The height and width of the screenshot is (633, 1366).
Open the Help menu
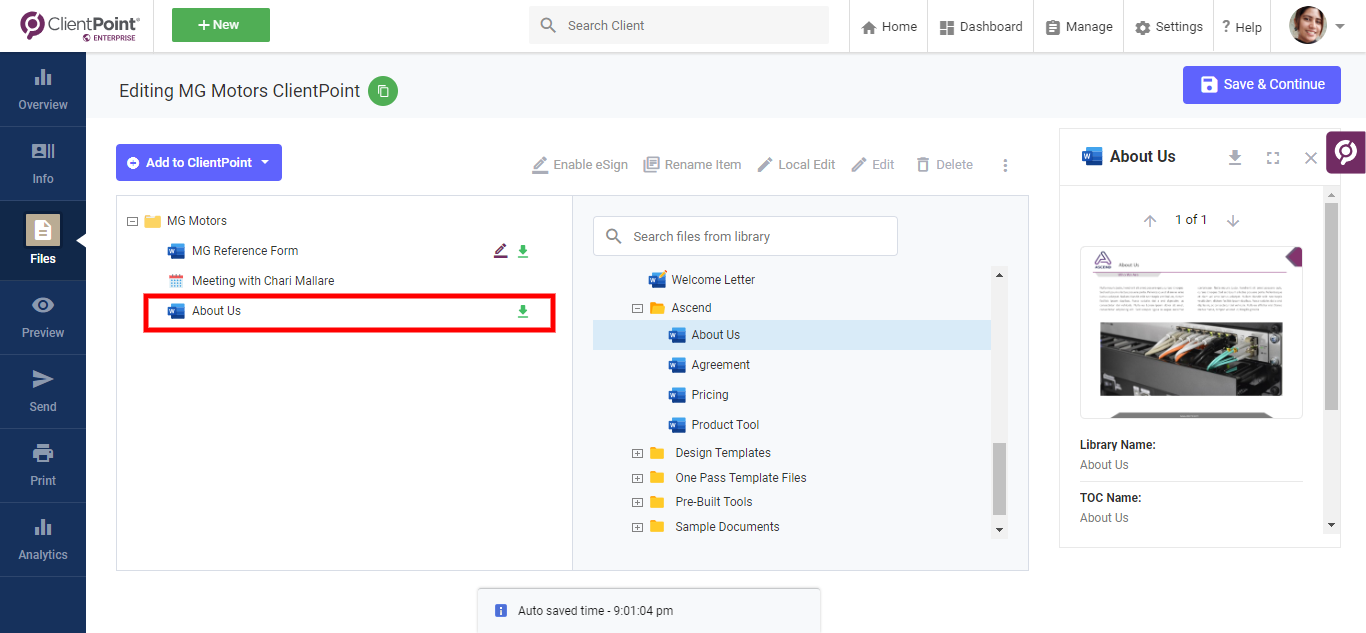[1242, 27]
